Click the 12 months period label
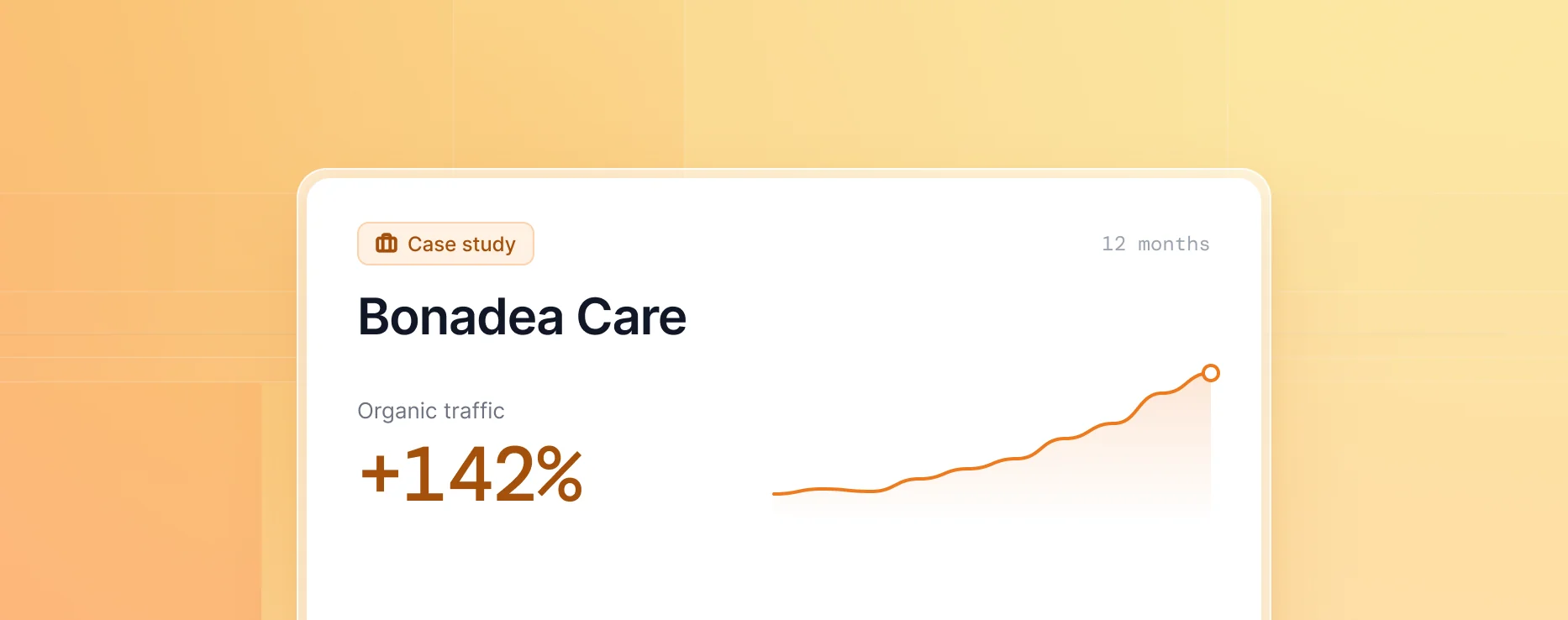 (x=1155, y=244)
